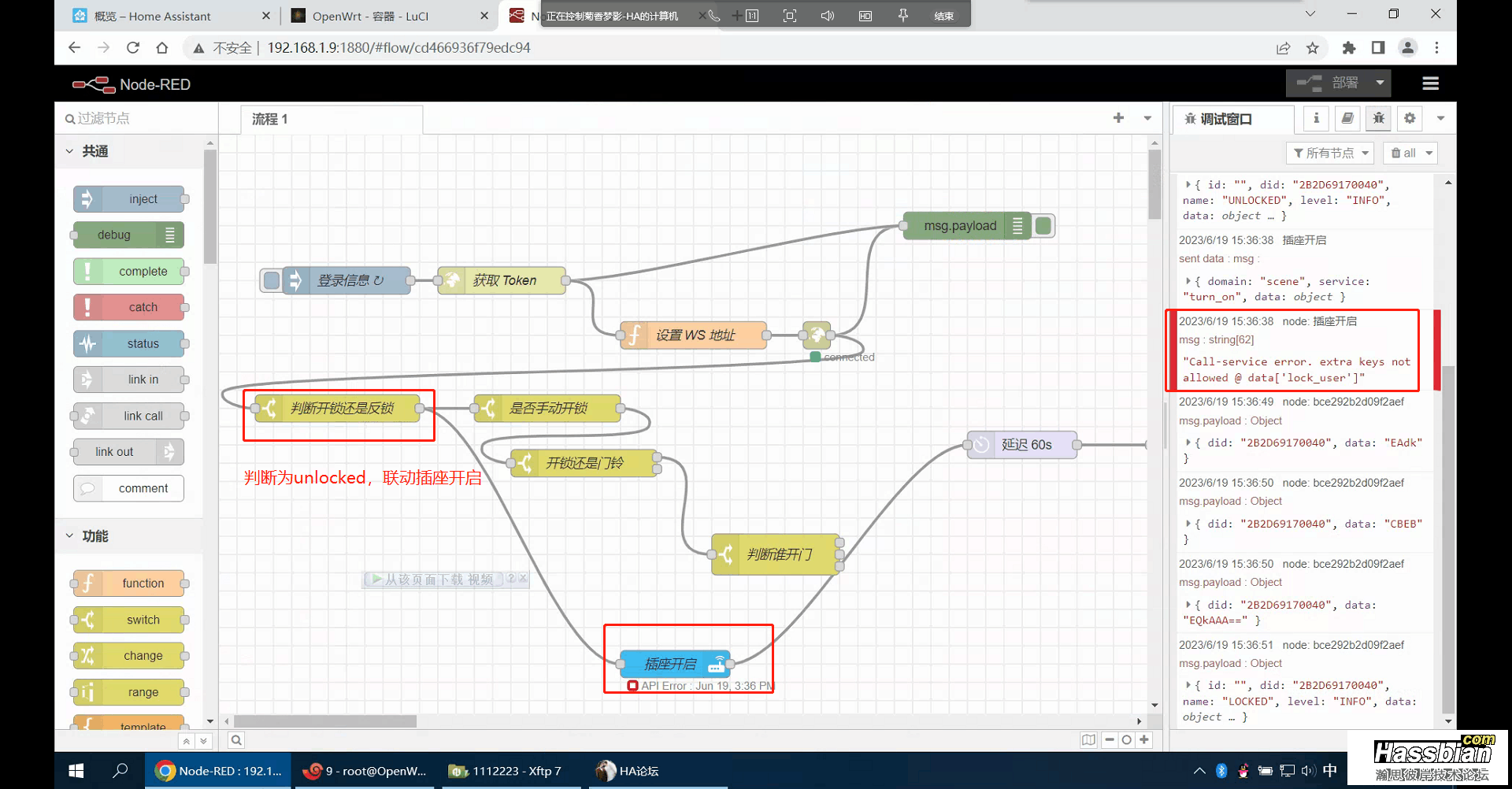Open the 所有节点 filter dropdown

[1330, 153]
